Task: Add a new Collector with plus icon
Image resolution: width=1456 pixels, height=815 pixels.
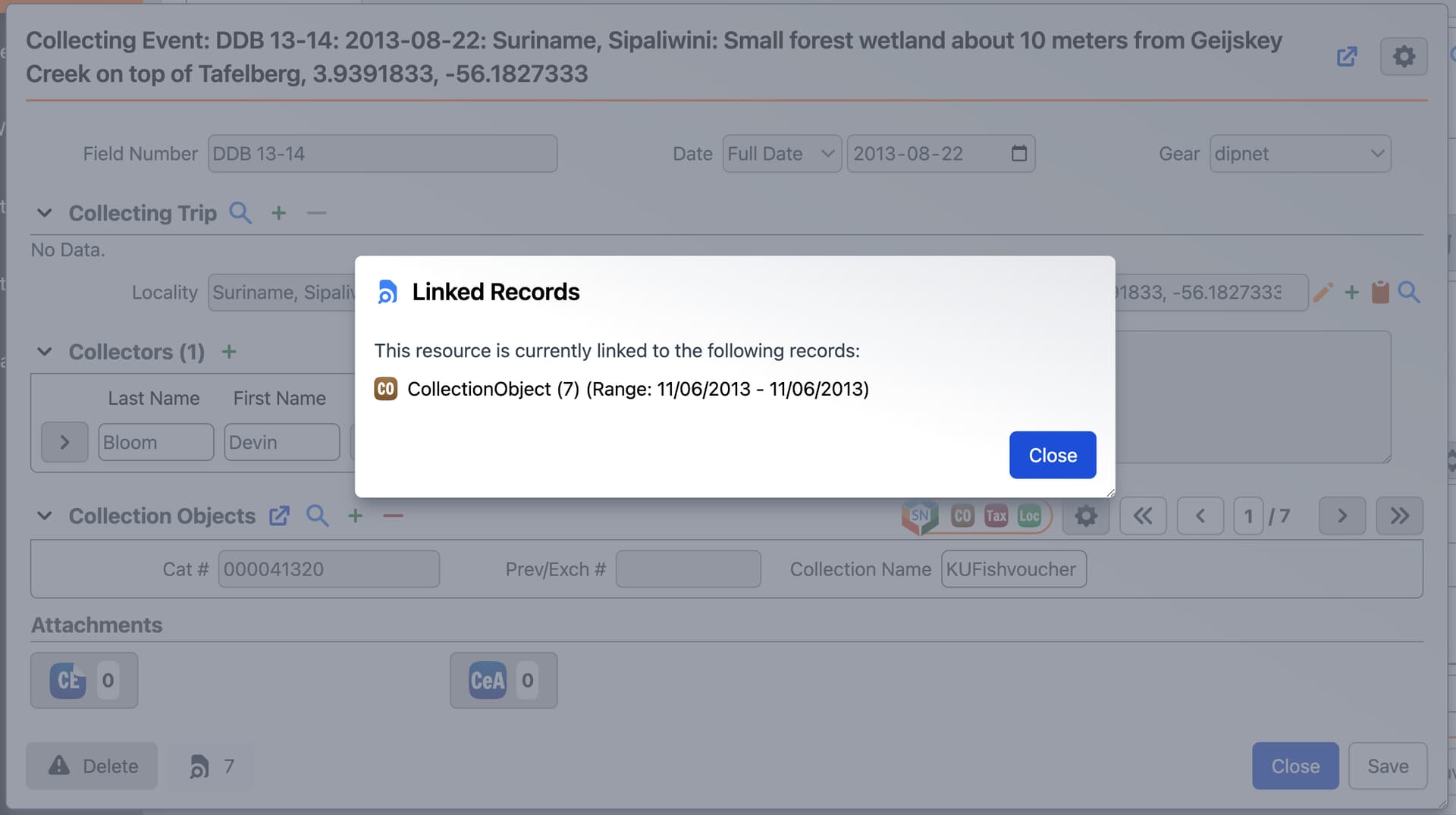Action: [229, 352]
